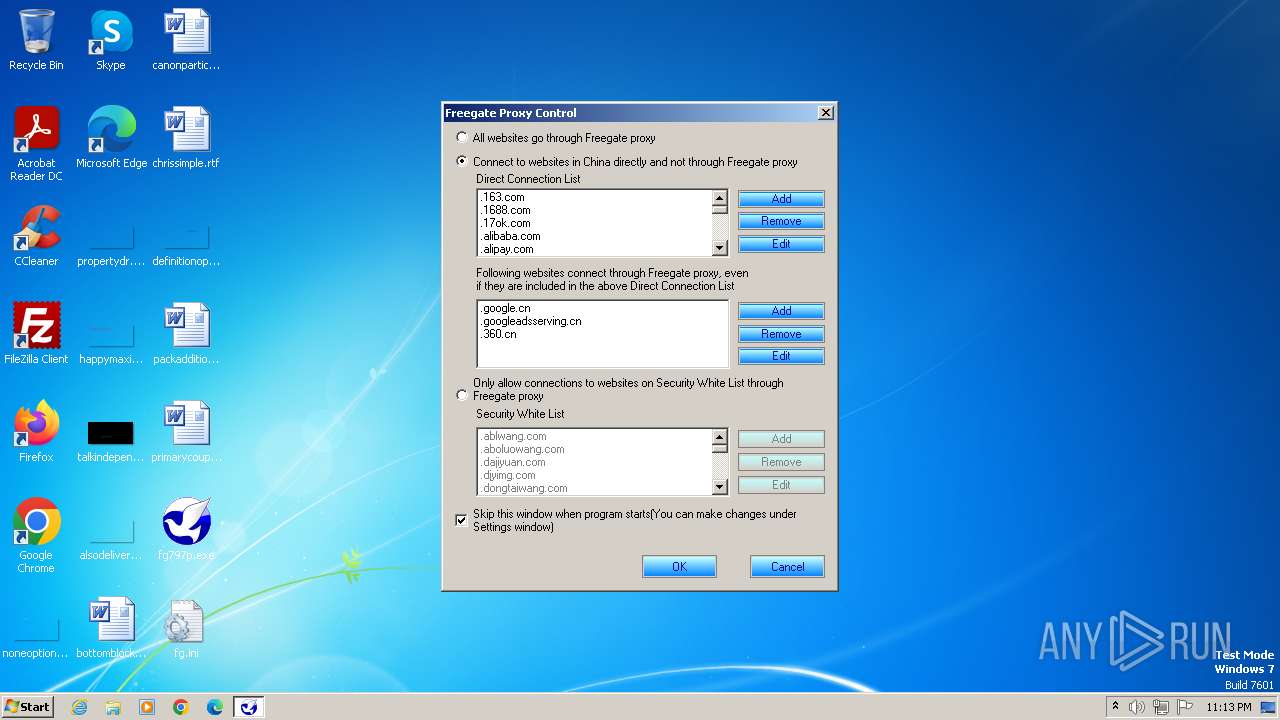The height and width of the screenshot is (720, 1280).
Task: Select .google.cn in proxy list
Action: [x=603, y=309]
